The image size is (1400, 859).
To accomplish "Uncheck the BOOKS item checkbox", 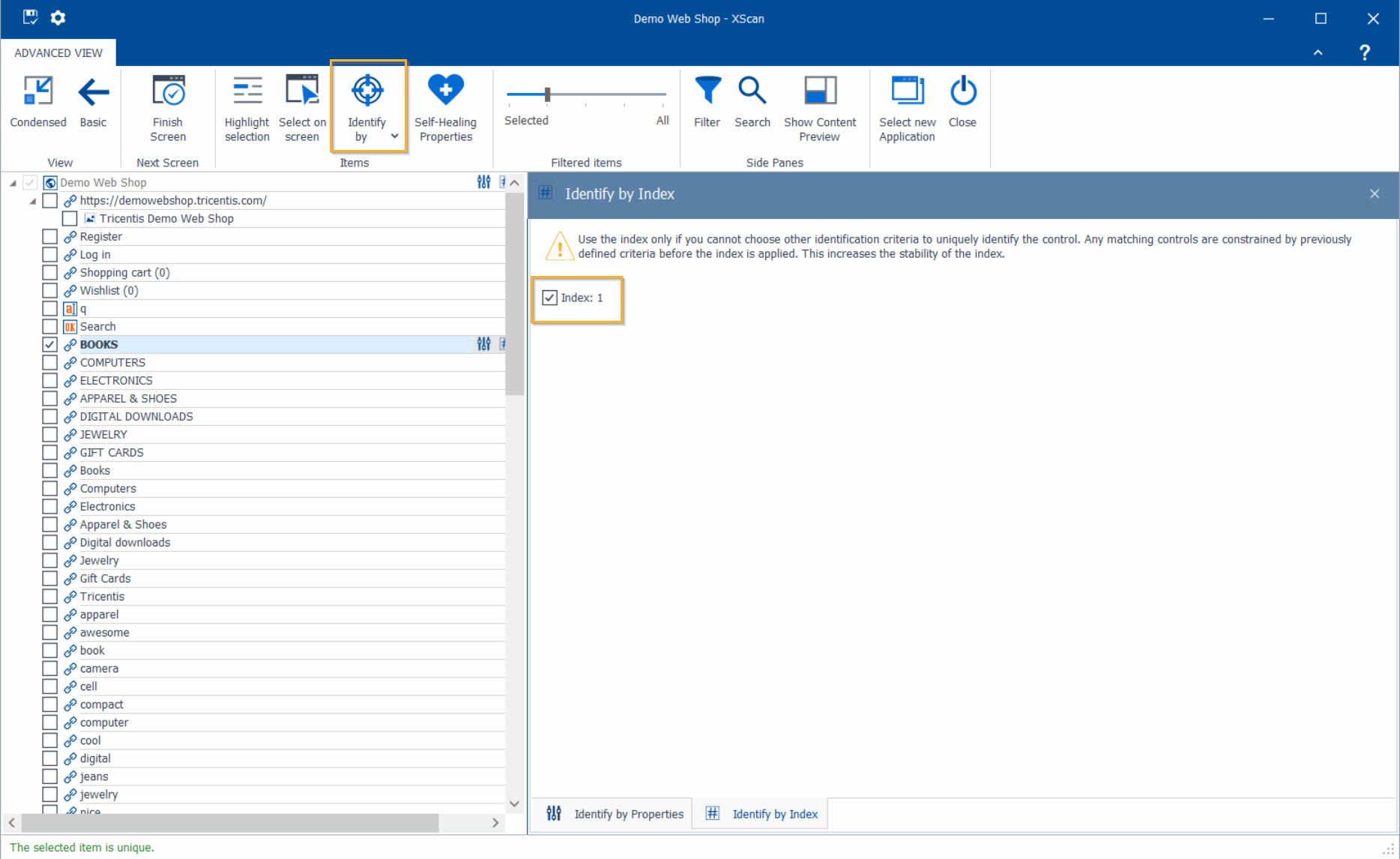I will pos(50,345).
